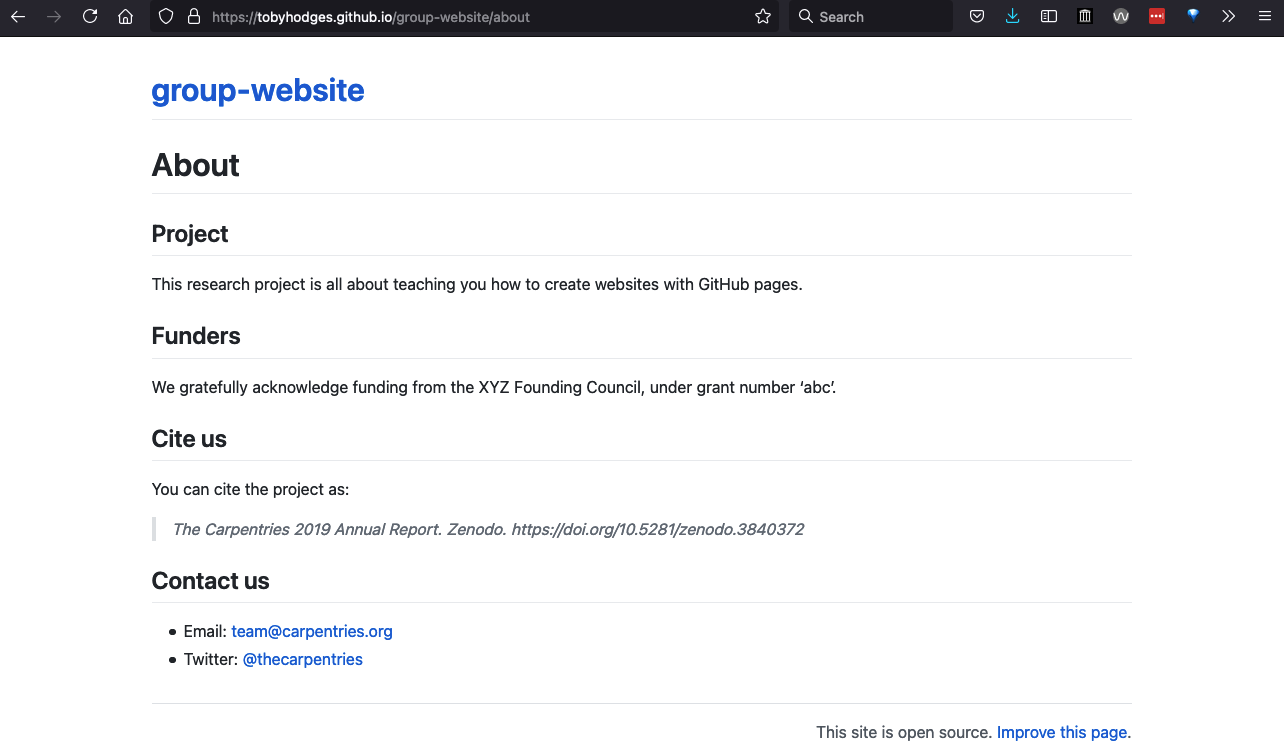Open the blue gem extension icon
Viewport: 1284px width, 755px height.
pyautogui.click(x=1193, y=16)
